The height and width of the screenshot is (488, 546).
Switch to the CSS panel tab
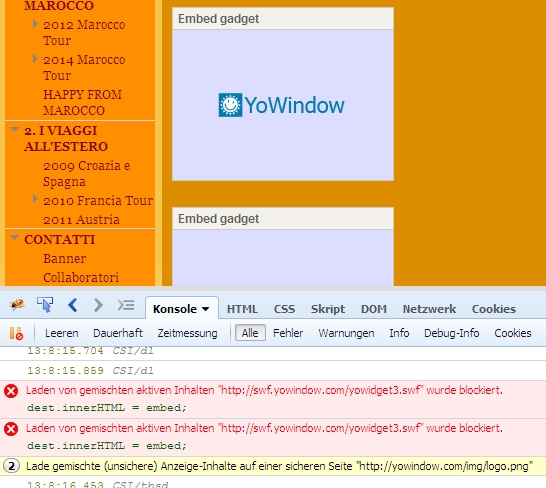coord(284,309)
